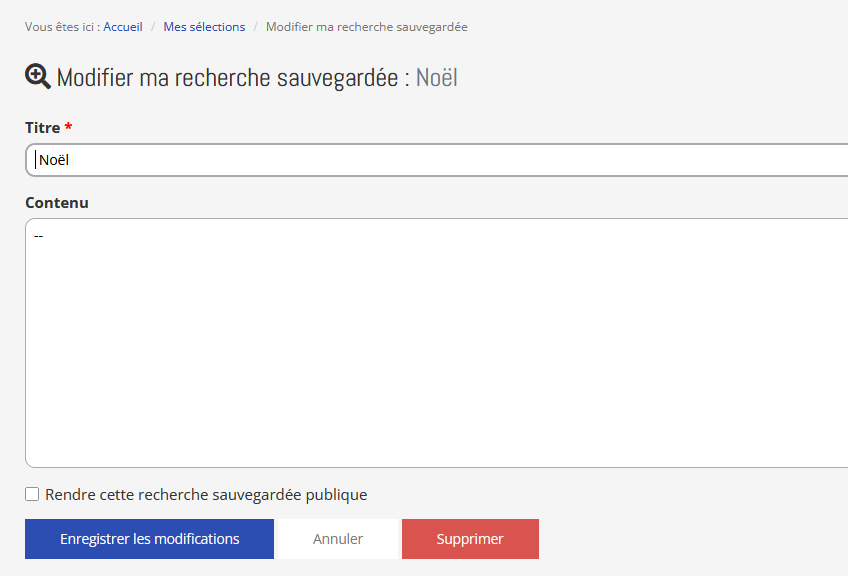Click the slash separator after Accueil

tap(153, 27)
